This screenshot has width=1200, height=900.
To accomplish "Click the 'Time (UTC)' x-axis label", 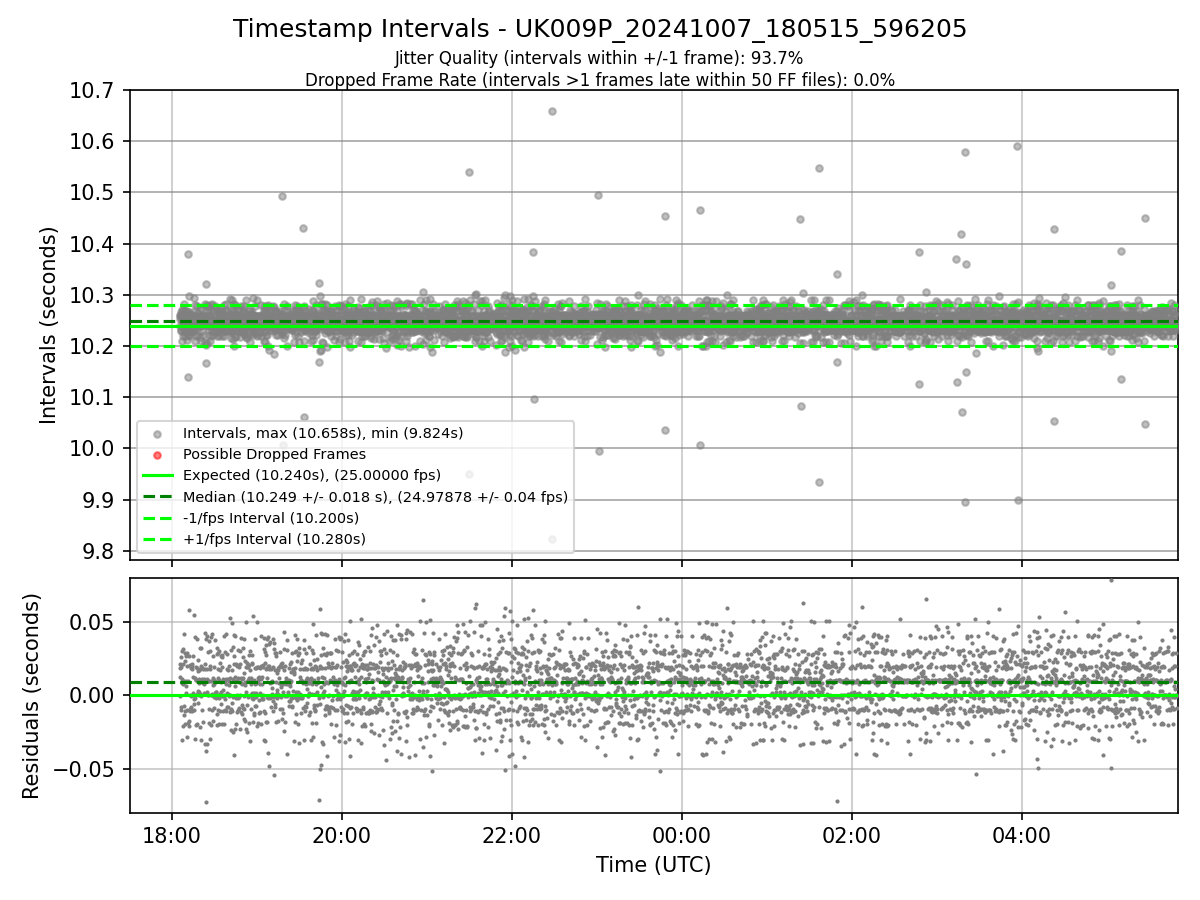I will pos(653,865).
